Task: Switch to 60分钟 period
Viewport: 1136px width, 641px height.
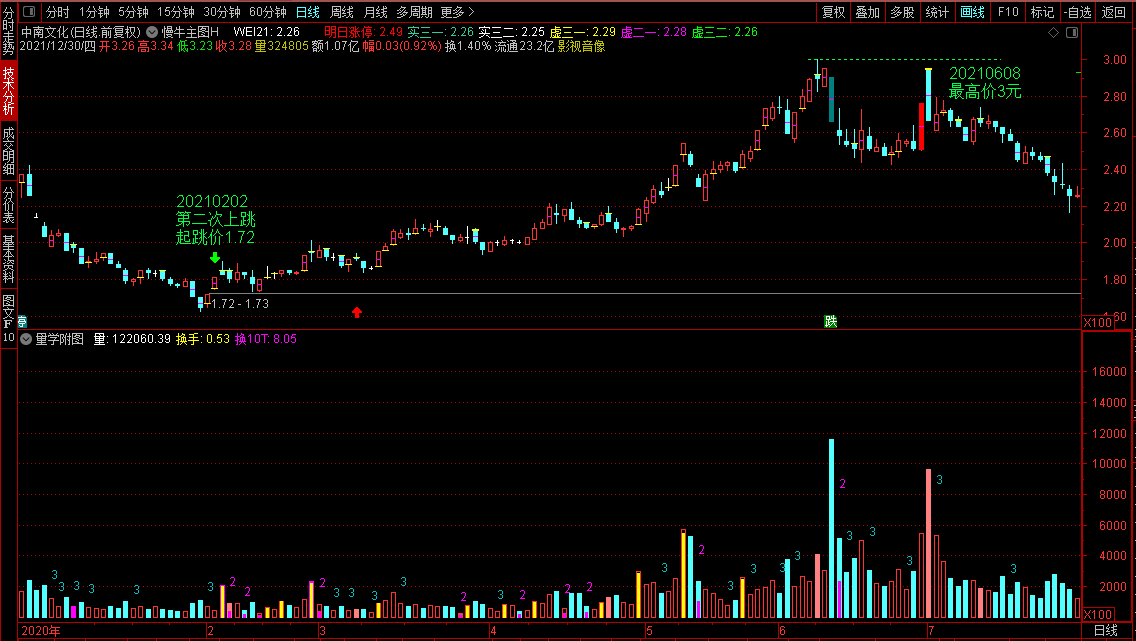Action: coord(268,12)
